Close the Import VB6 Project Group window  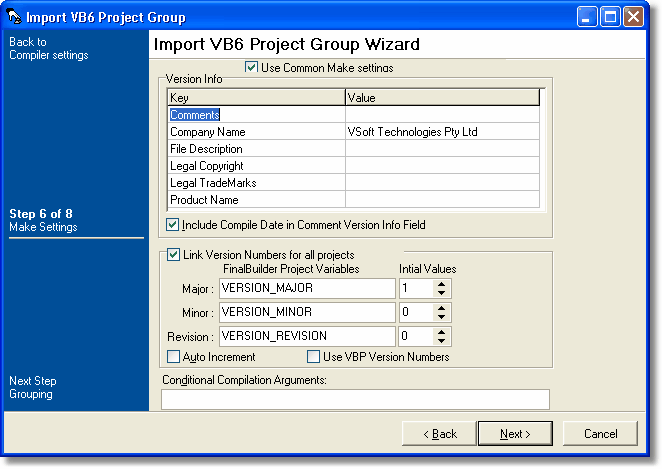(633, 17)
